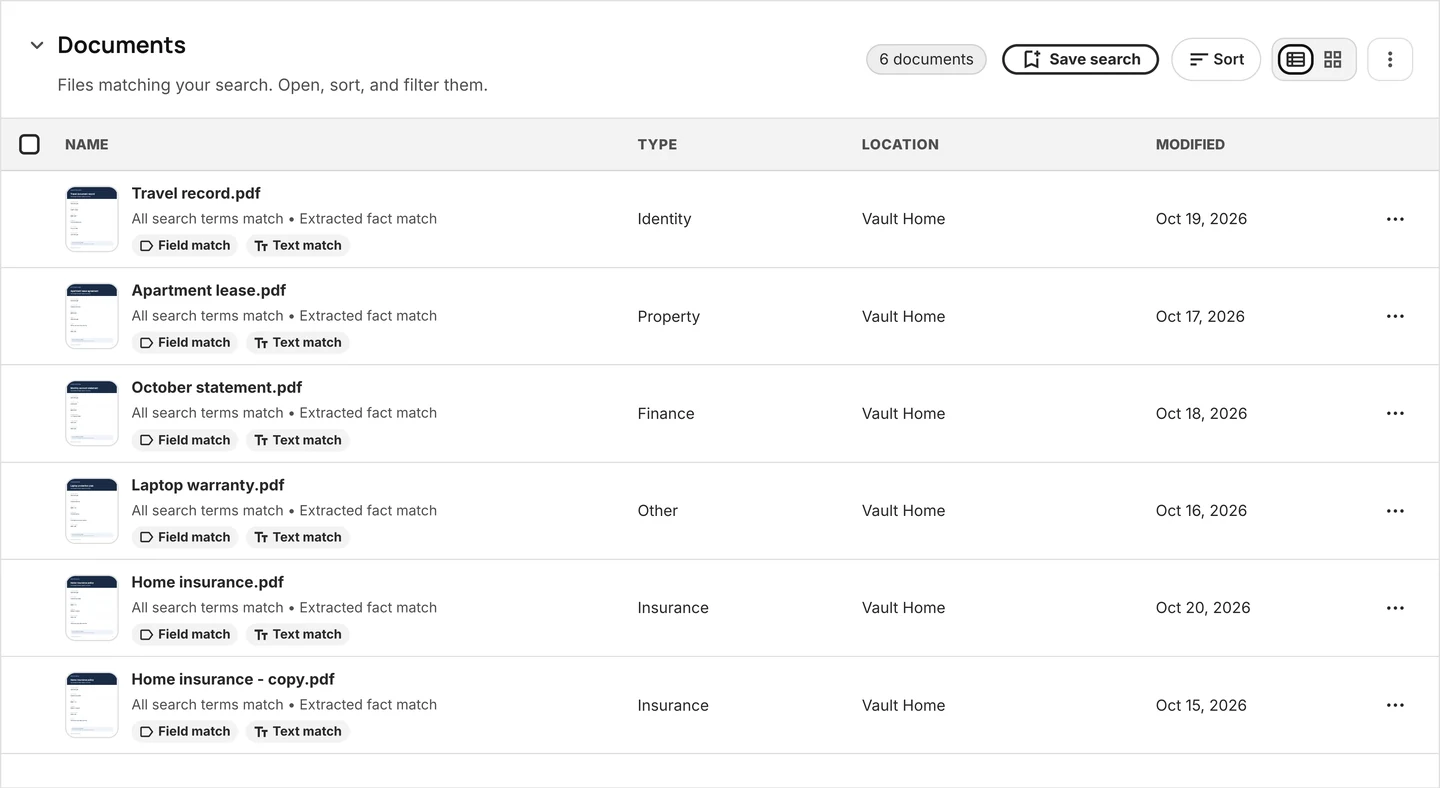Collapse the Documents section
The height and width of the screenshot is (788, 1440).
click(x=37, y=45)
